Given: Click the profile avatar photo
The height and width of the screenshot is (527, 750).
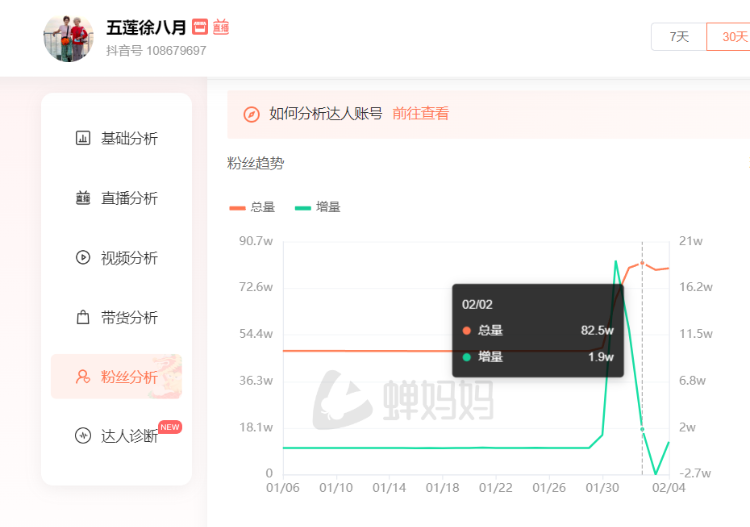Looking at the screenshot, I should pos(68,38).
